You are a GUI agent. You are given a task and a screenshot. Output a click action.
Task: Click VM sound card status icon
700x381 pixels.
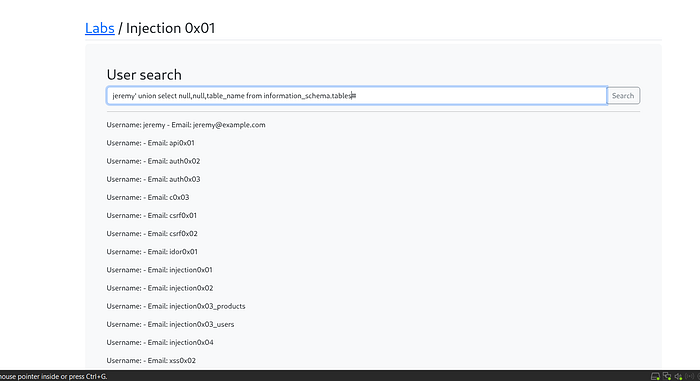(678, 376)
